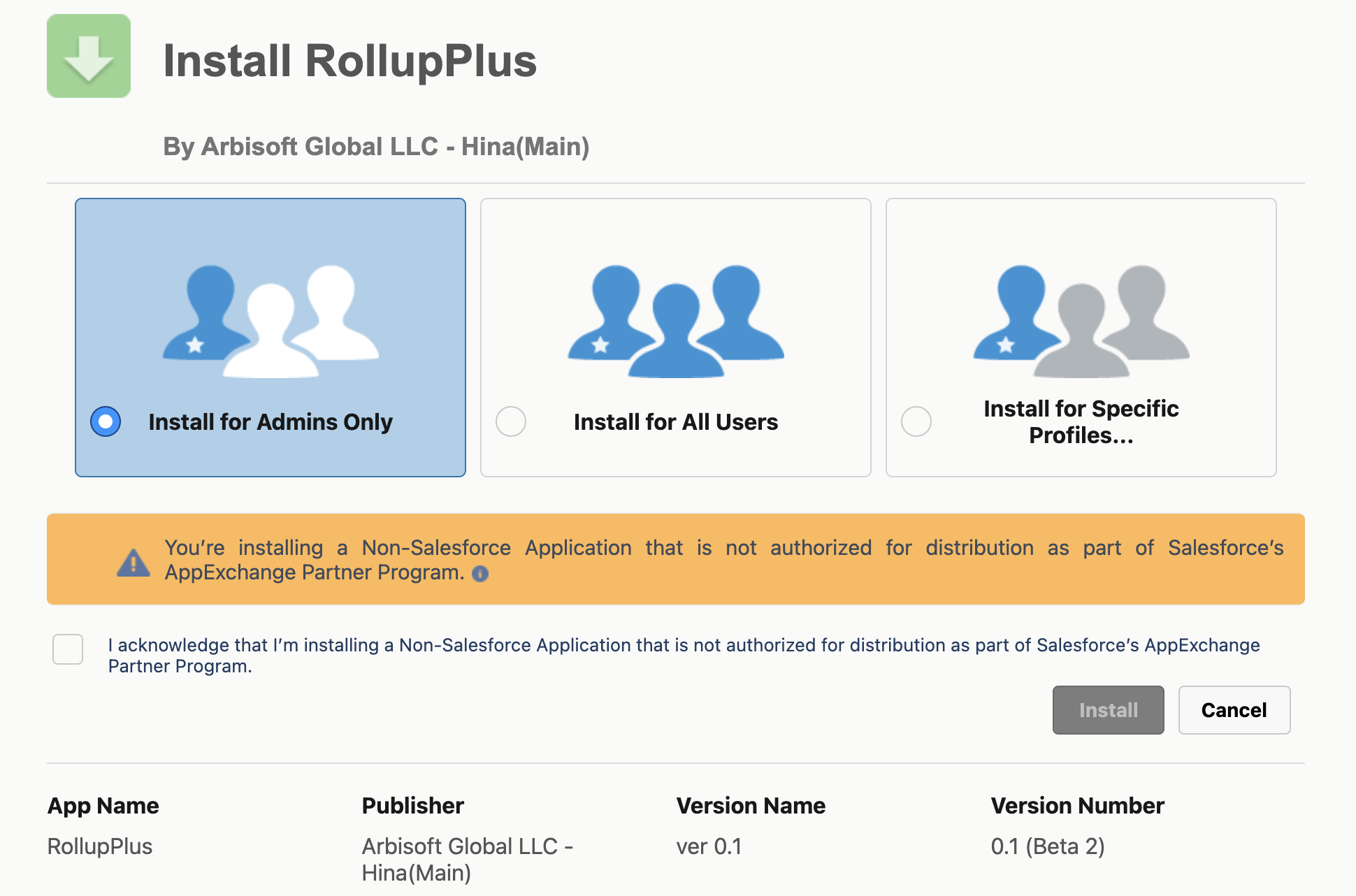Screen dimensions: 1356x896
Task: Click By Arbisoft Global LLC subtitle
Action: (376, 147)
